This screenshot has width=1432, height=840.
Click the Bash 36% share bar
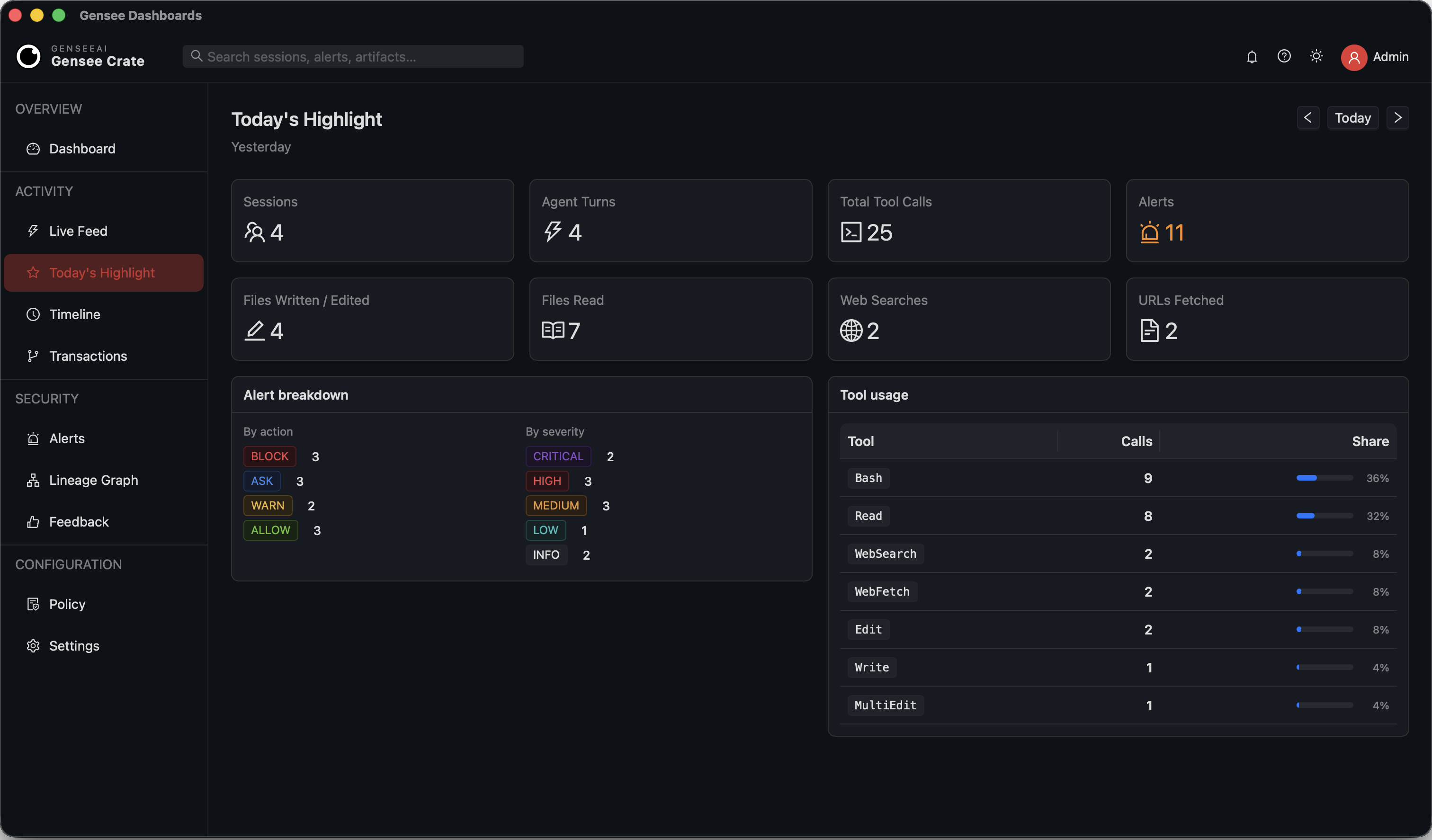(x=1324, y=478)
